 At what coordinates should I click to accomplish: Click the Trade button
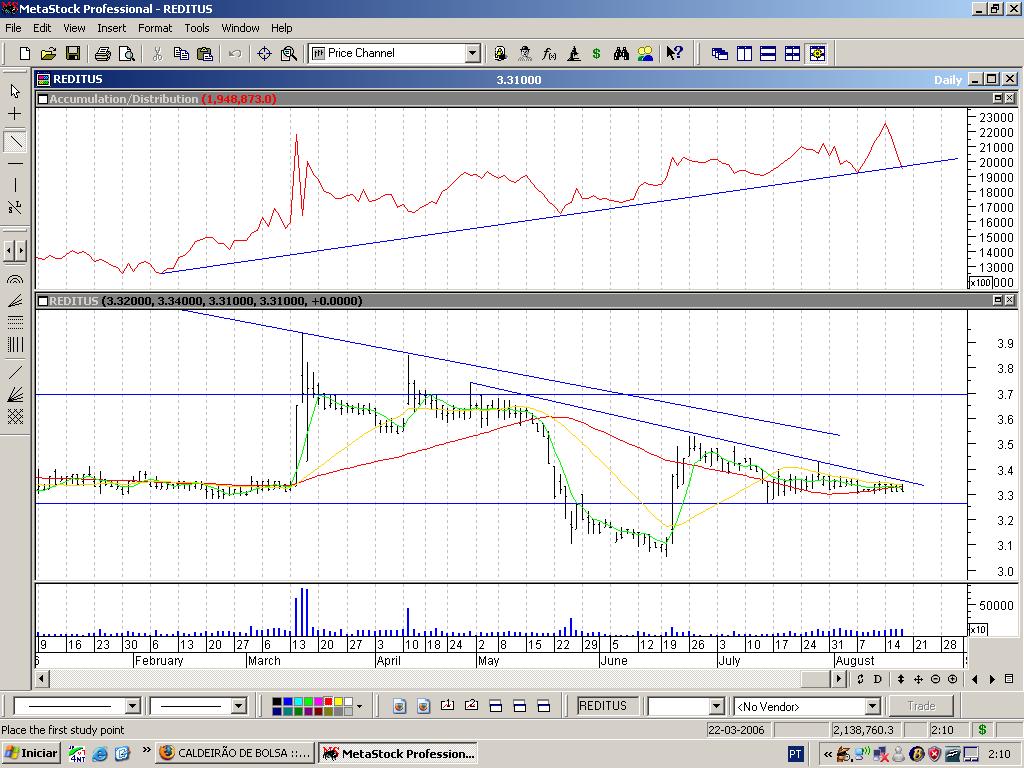click(921, 706)
